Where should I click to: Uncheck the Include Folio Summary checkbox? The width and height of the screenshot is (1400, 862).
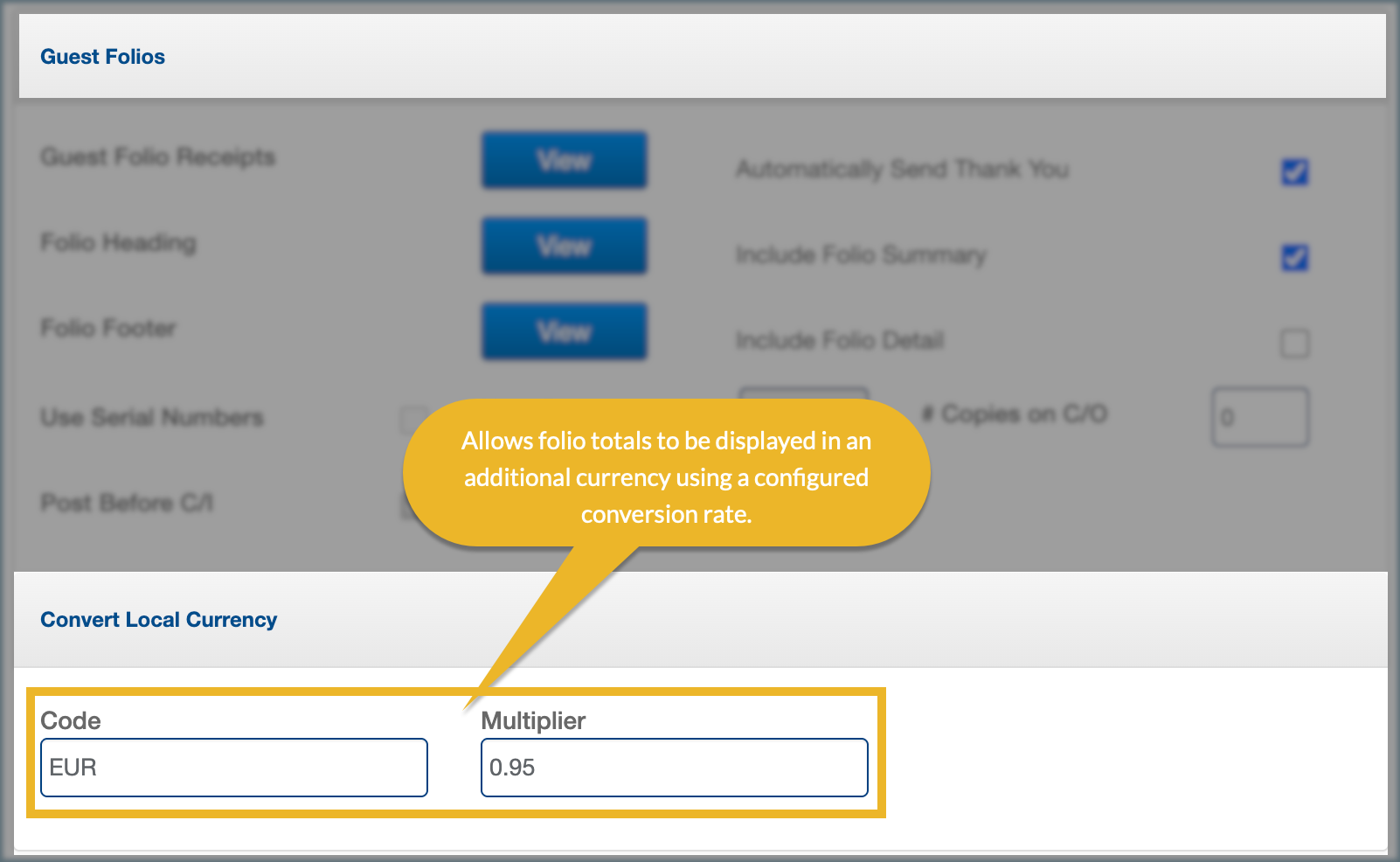point(1294,257)
